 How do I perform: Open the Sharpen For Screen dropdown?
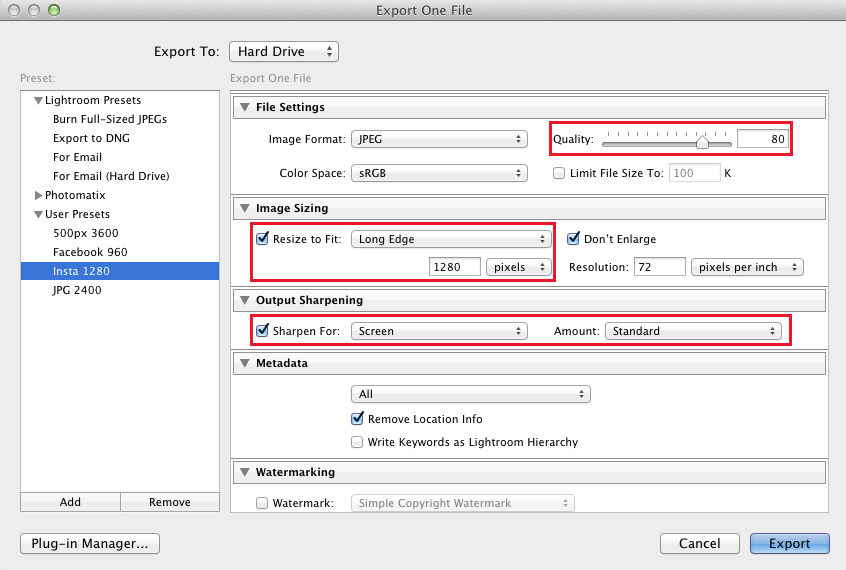click(439, 331)
